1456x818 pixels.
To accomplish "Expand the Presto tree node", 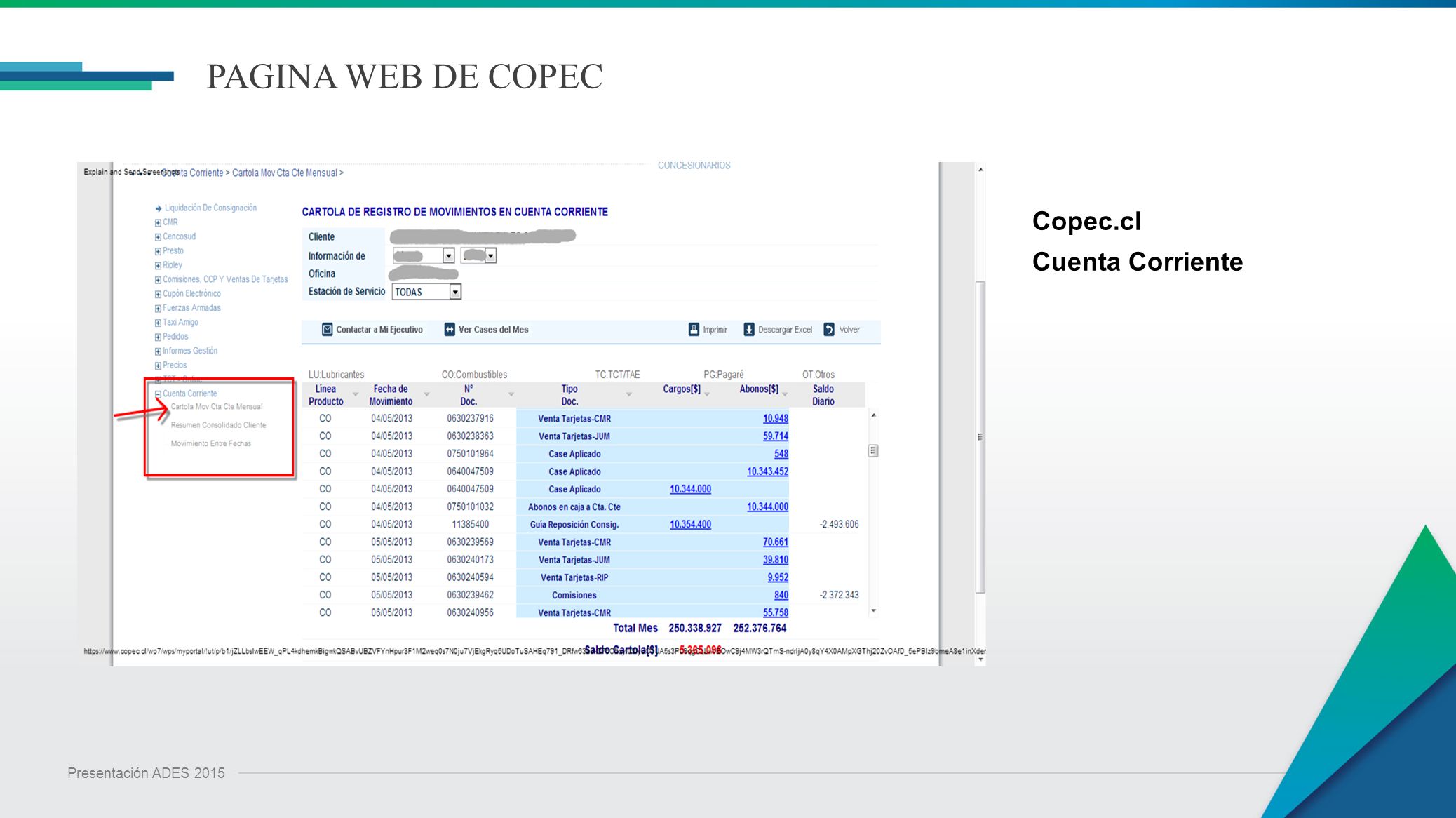I will point(158,251).
